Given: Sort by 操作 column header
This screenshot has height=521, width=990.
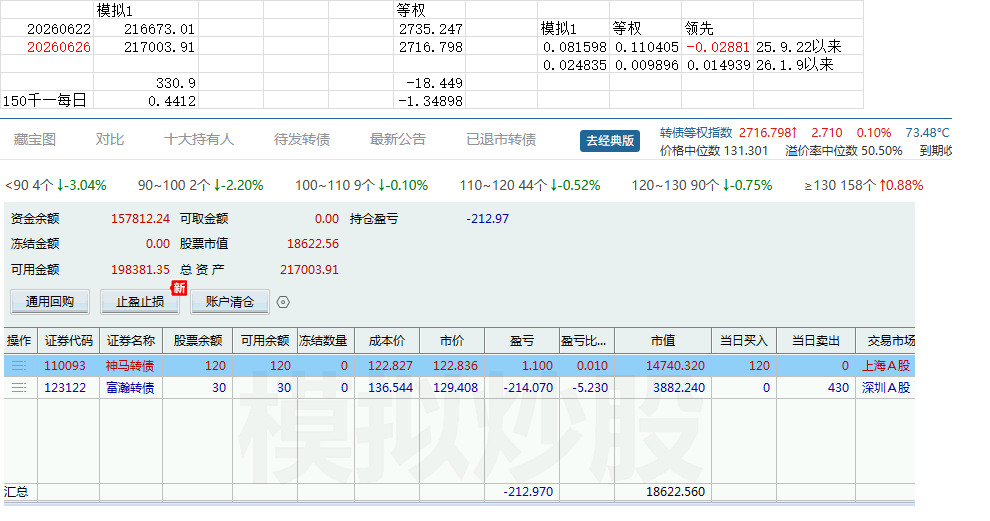Looking at the screenshot, I should [x=20, y=341].
